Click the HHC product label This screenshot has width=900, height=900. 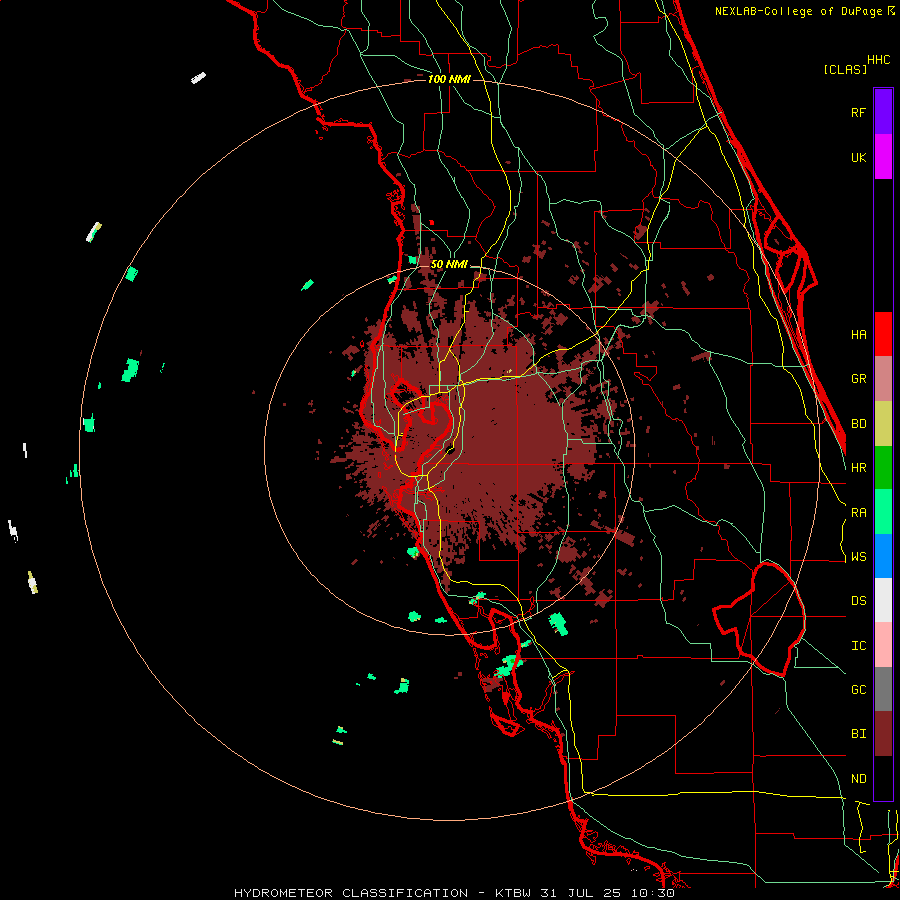(x=878, y=60)
